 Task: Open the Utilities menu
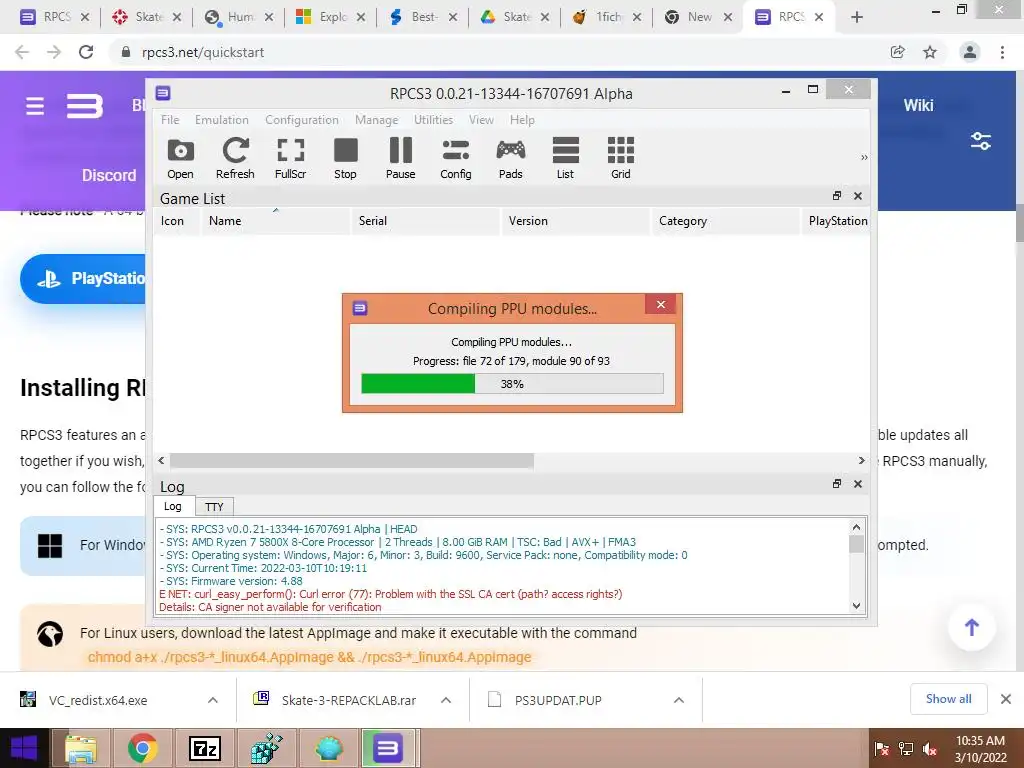click(433, 120)
